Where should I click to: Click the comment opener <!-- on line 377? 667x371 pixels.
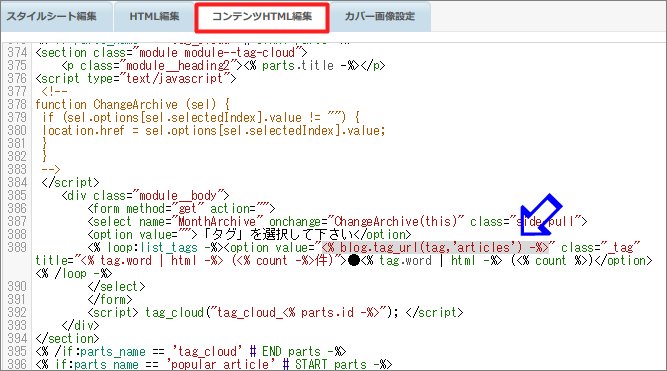(x=54, y=91)
